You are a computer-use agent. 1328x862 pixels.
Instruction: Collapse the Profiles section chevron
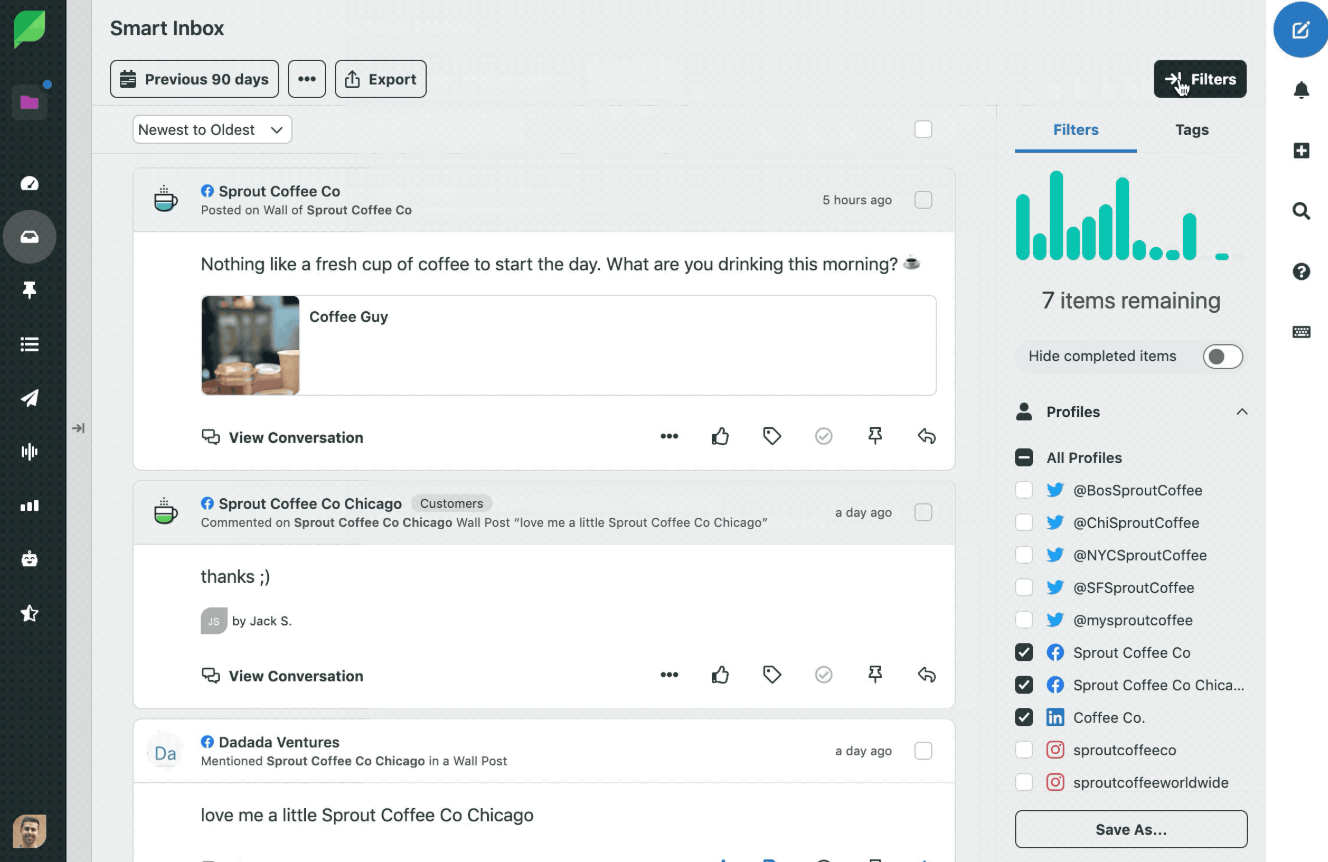[1242, 412]
